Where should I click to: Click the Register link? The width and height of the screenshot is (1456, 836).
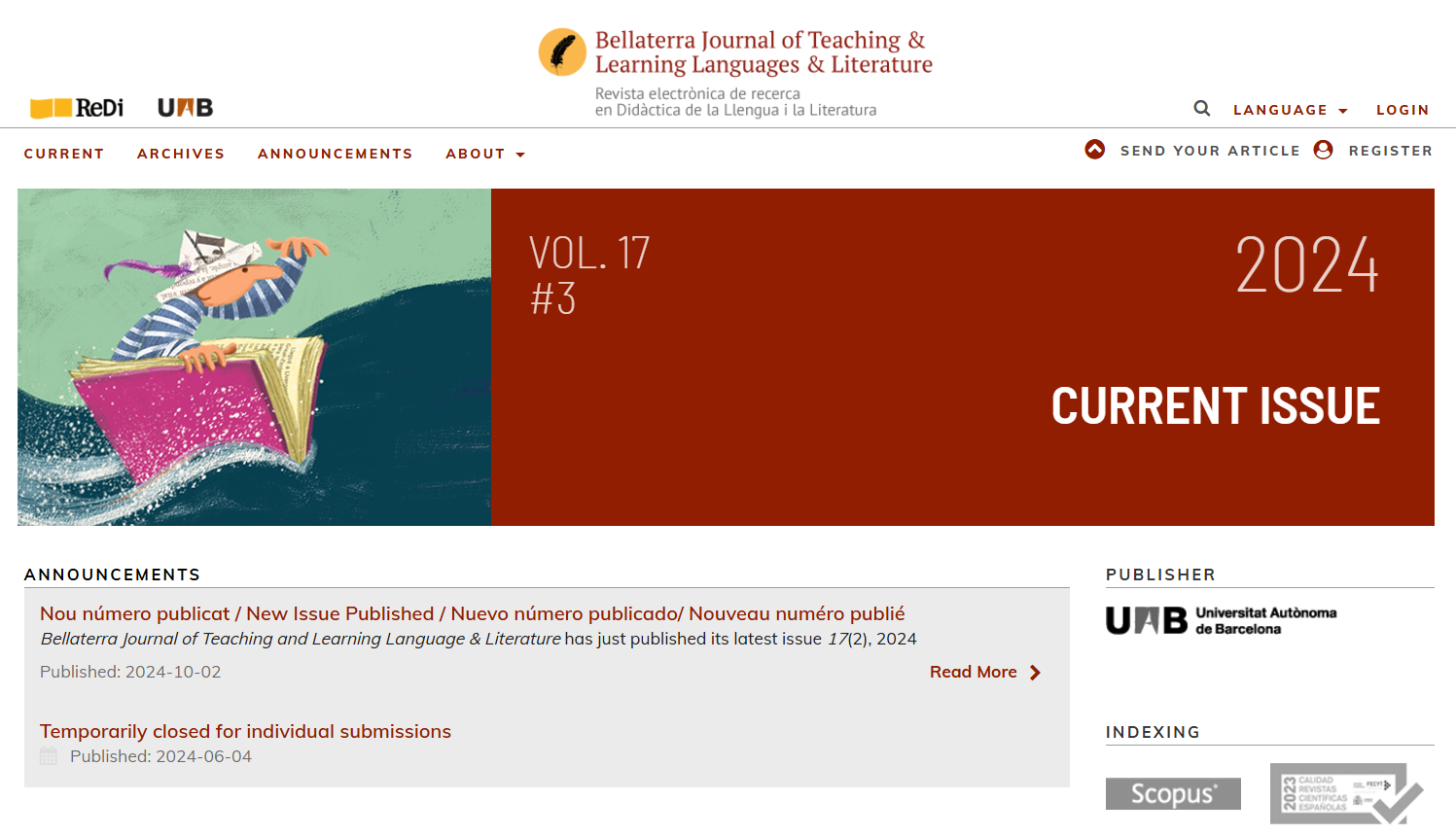1391,151
